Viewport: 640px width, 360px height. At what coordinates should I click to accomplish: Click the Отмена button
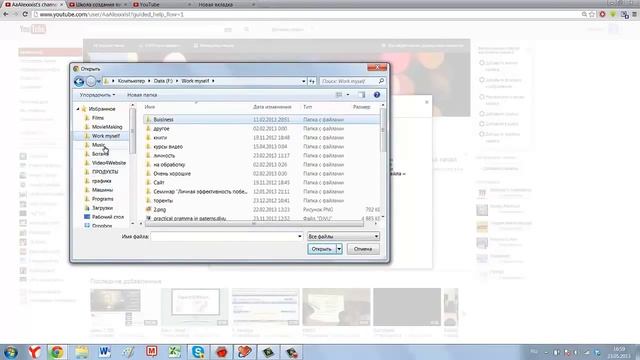[x=363, y=249]
